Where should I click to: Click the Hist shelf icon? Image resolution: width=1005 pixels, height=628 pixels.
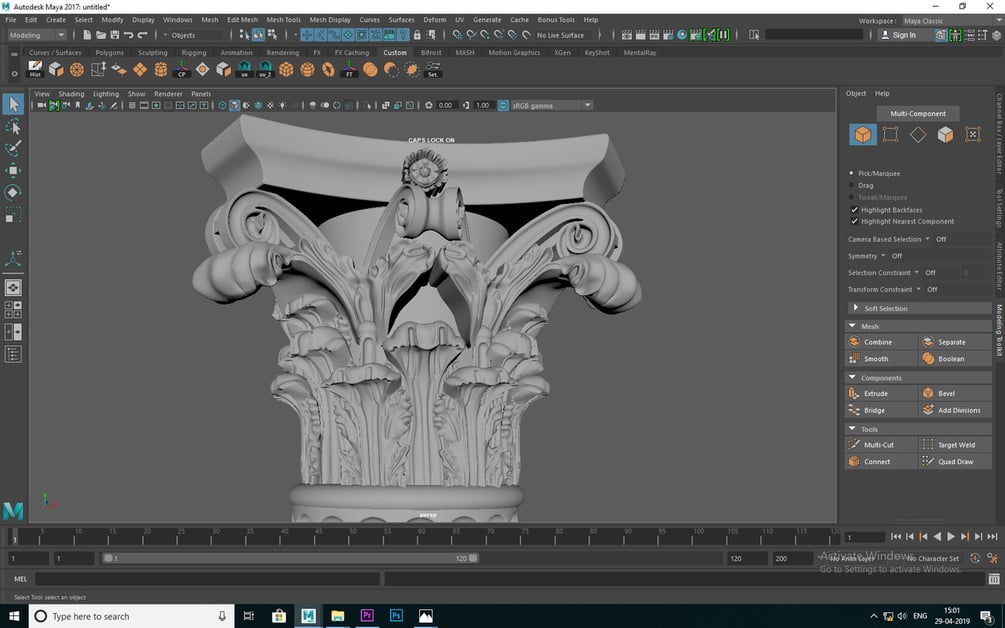pos(35,69)
